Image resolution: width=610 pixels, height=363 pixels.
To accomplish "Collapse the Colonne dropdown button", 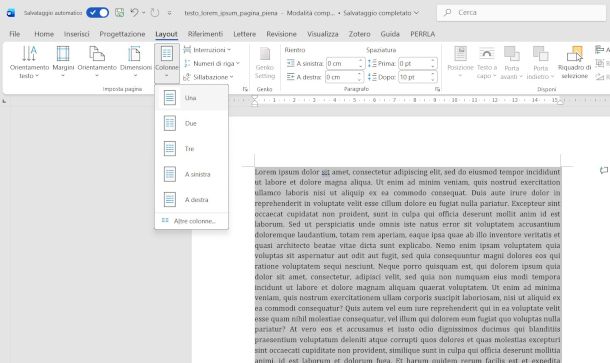I will coord(167,63).
